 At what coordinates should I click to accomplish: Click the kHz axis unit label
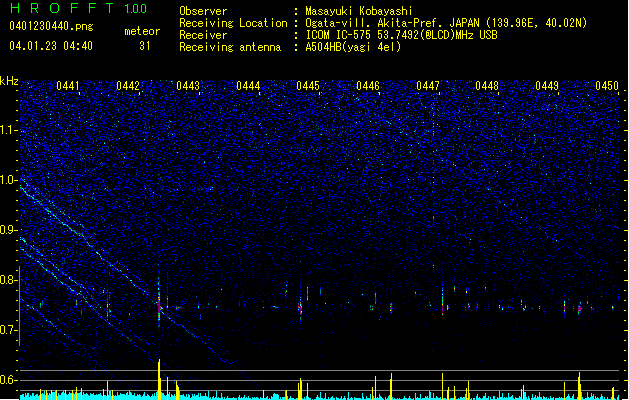(x=9, y=81)
